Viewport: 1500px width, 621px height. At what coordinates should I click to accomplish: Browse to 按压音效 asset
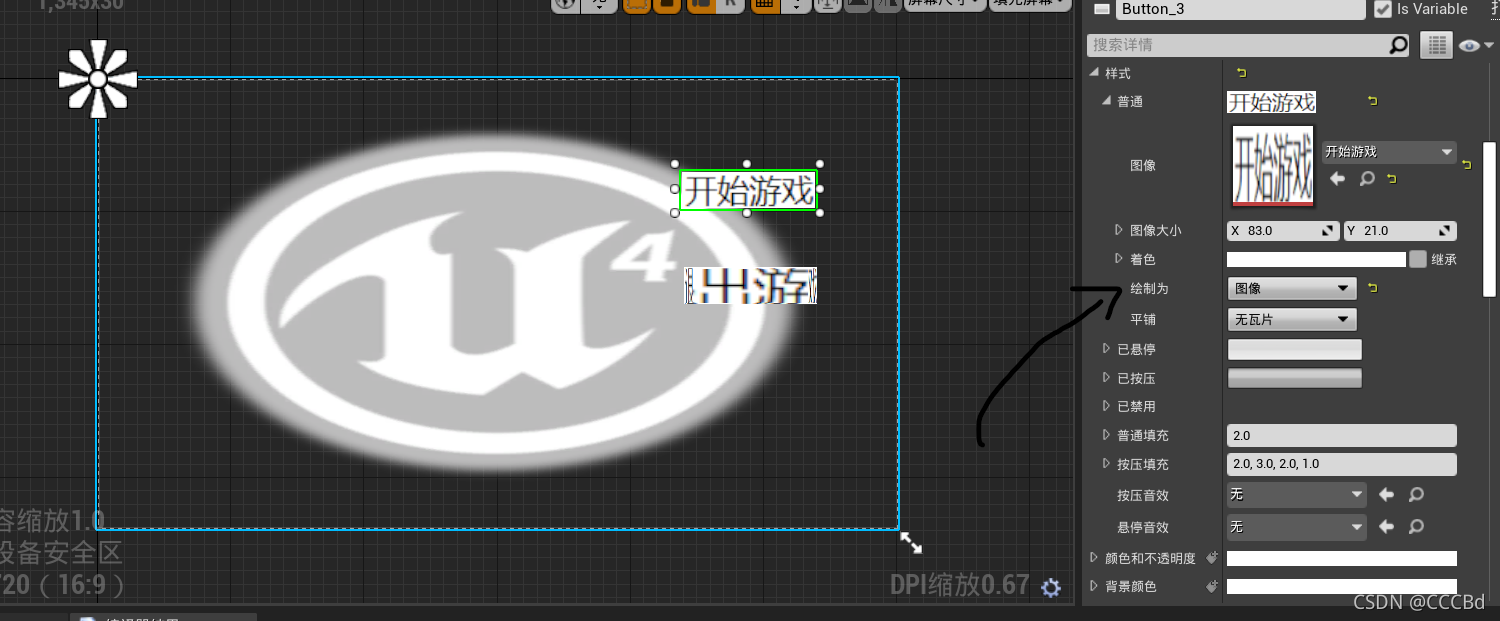(x=1416, y=494)
